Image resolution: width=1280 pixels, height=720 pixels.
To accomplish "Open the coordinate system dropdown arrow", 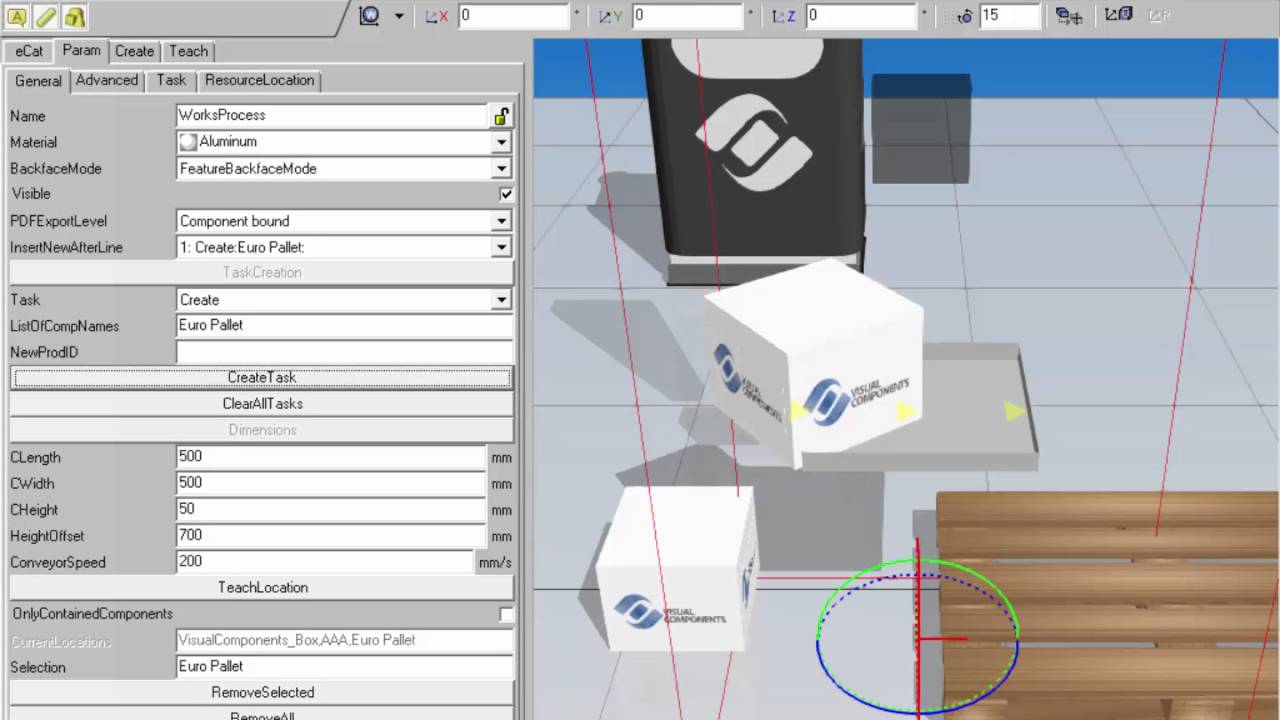I will [399, 16].
